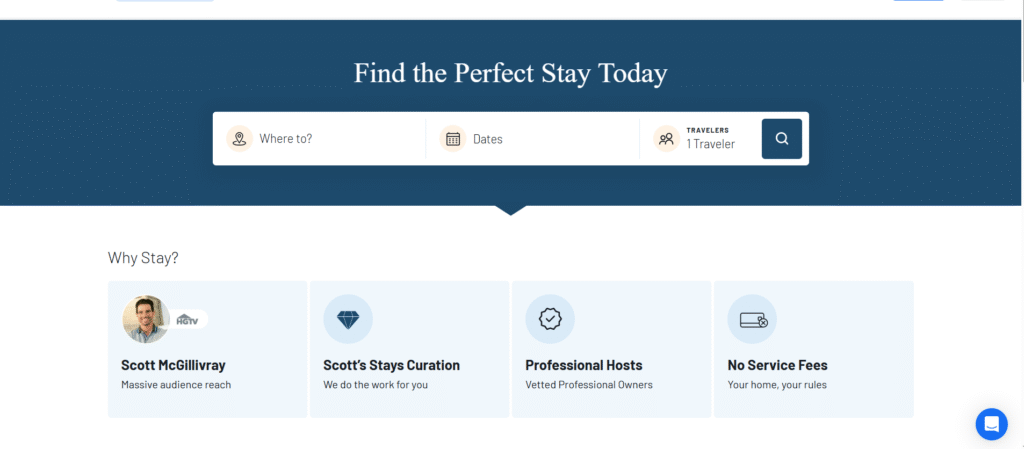Click the diamond icon for Scott's Stays Curation

click(348, 319)
